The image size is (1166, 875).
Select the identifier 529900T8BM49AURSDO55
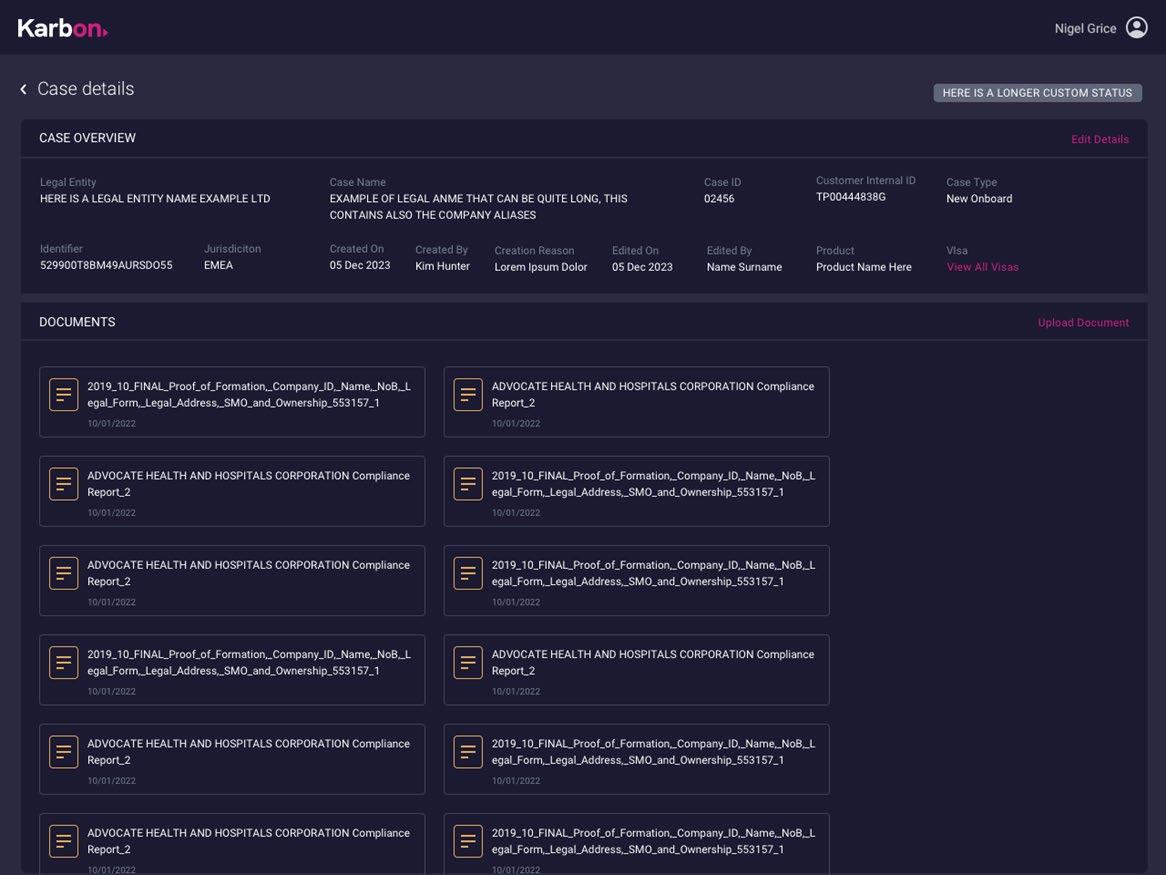(x=106, y=265)
